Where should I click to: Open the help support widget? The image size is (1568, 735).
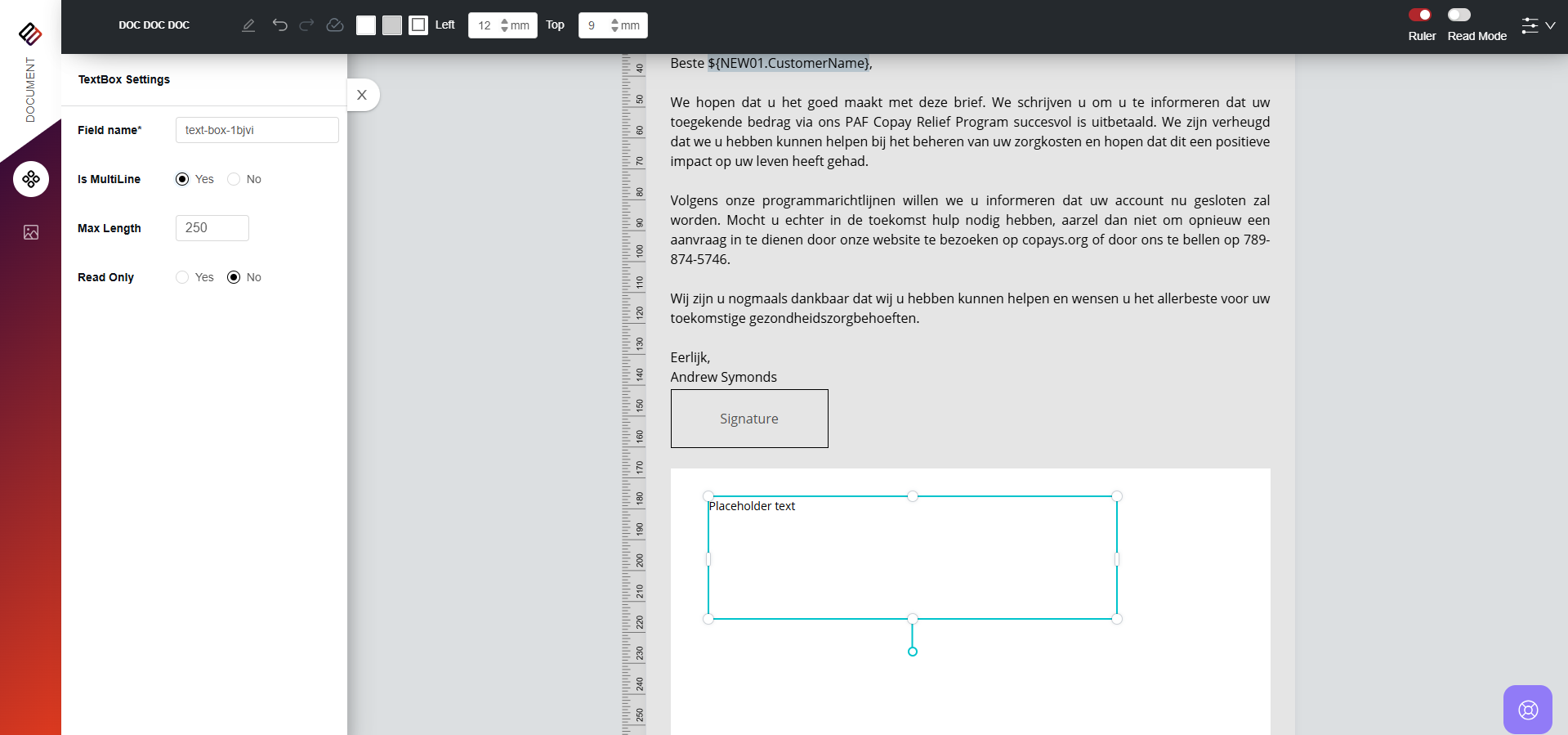(x=1527, y=709)
